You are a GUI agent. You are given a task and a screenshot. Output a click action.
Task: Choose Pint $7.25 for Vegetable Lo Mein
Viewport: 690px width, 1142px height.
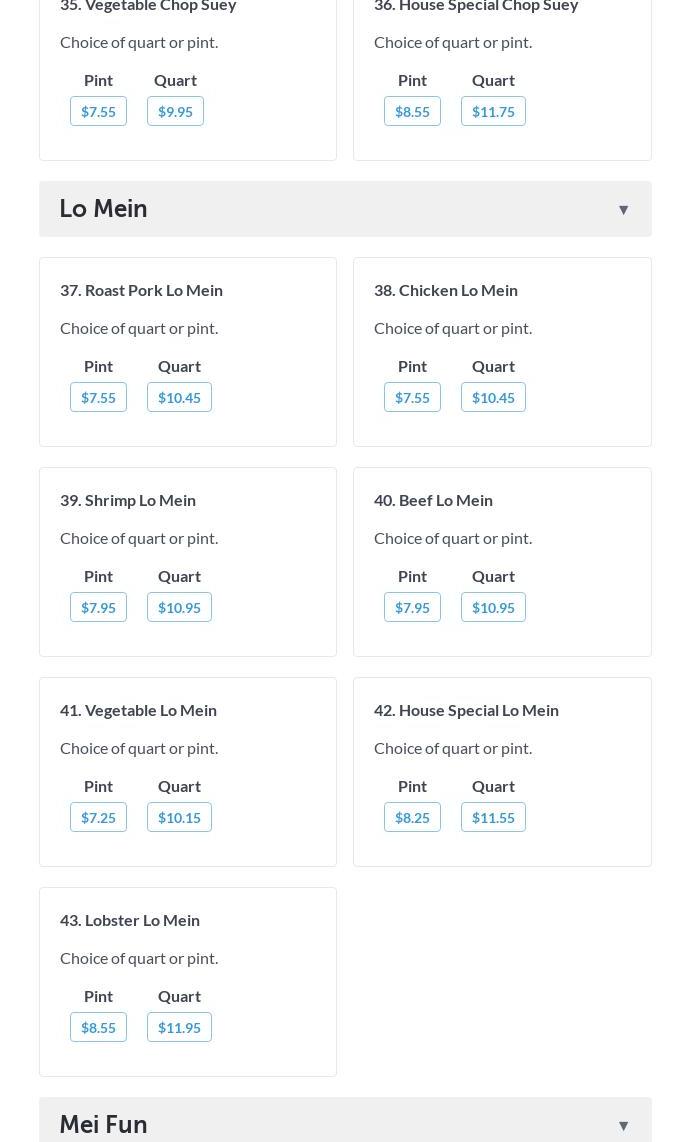click(x=98, y=817)
